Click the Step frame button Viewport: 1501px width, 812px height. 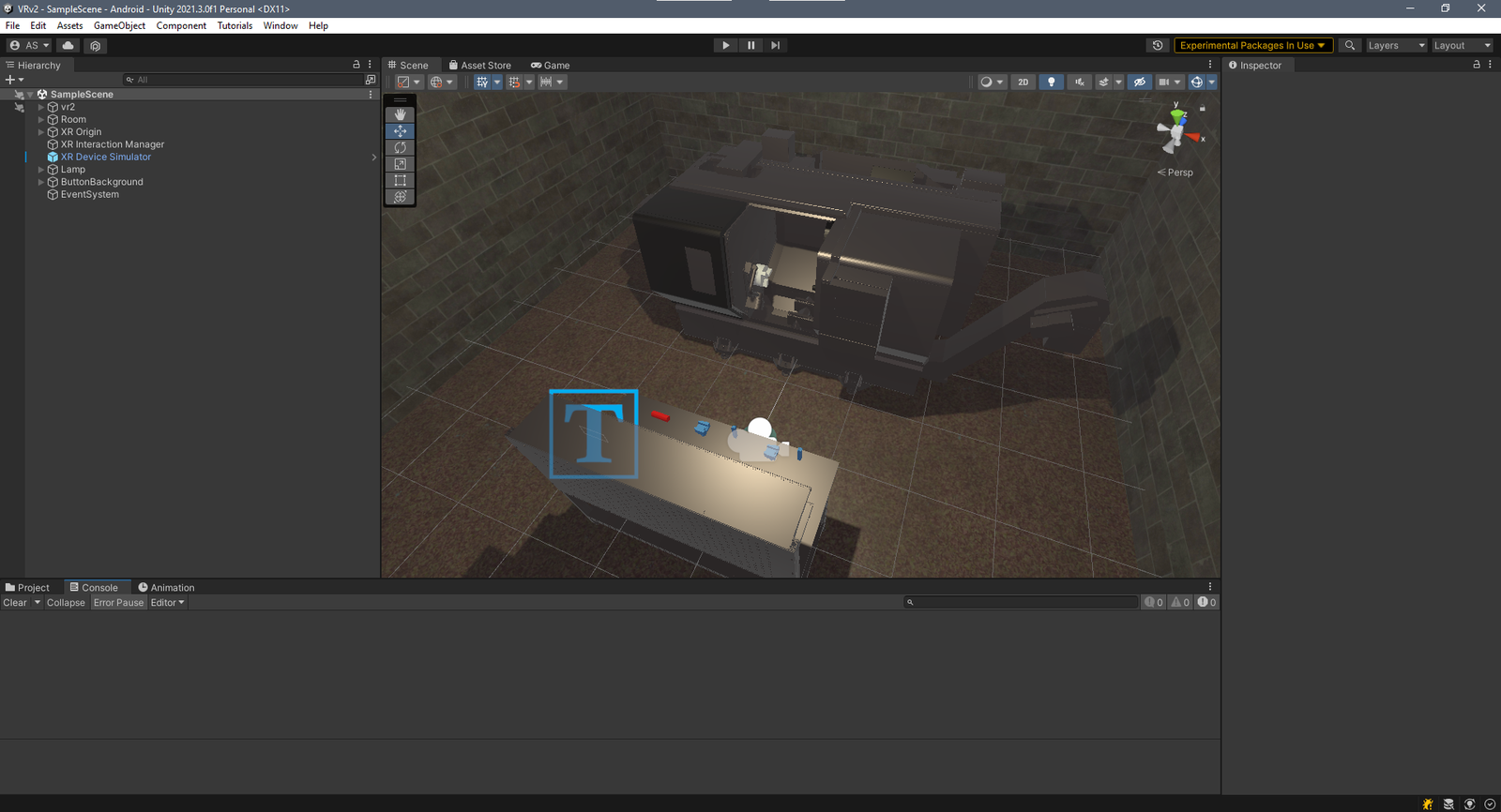pos(775,45)
